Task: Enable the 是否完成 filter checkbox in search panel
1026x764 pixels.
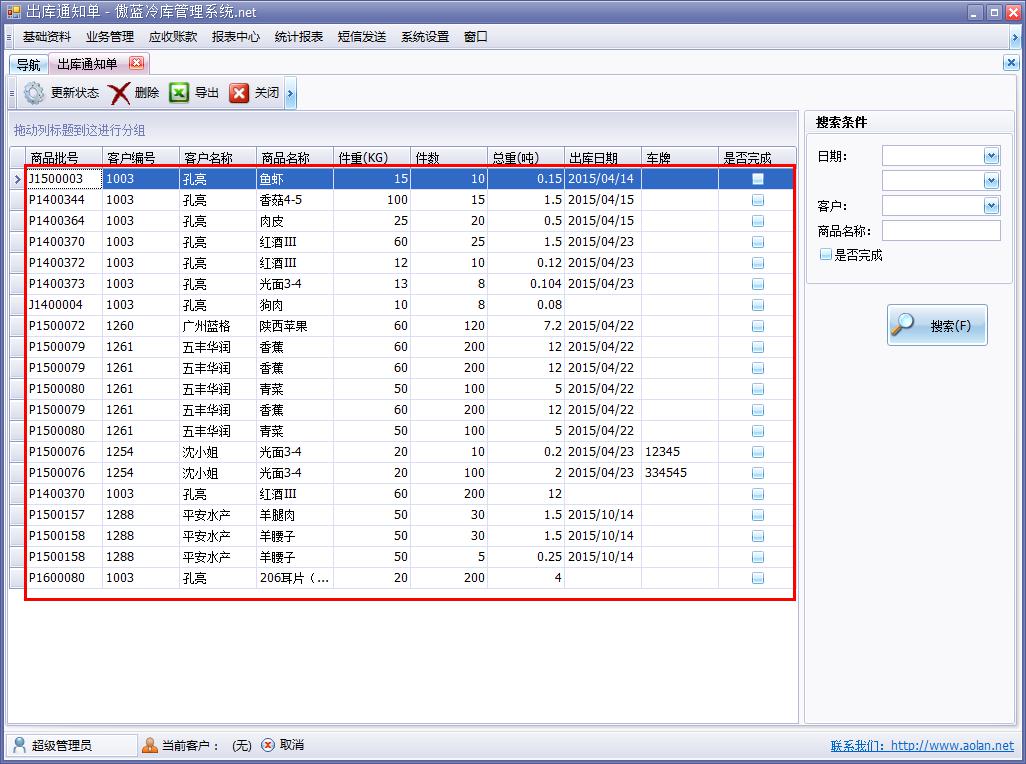Action: pos(825,255)
